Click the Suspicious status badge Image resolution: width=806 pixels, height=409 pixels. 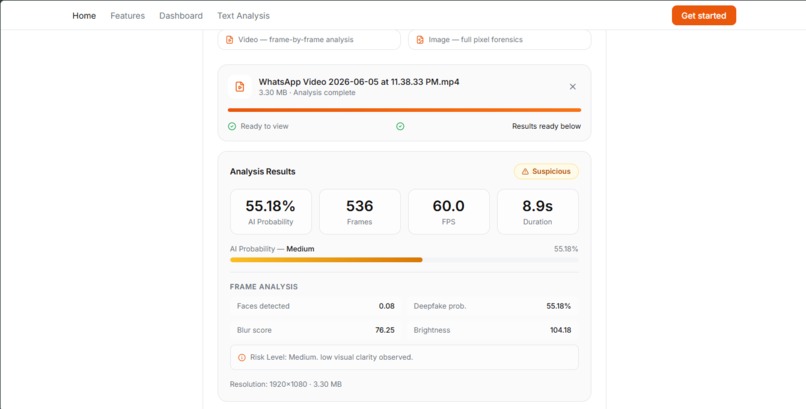coord(546,172)
